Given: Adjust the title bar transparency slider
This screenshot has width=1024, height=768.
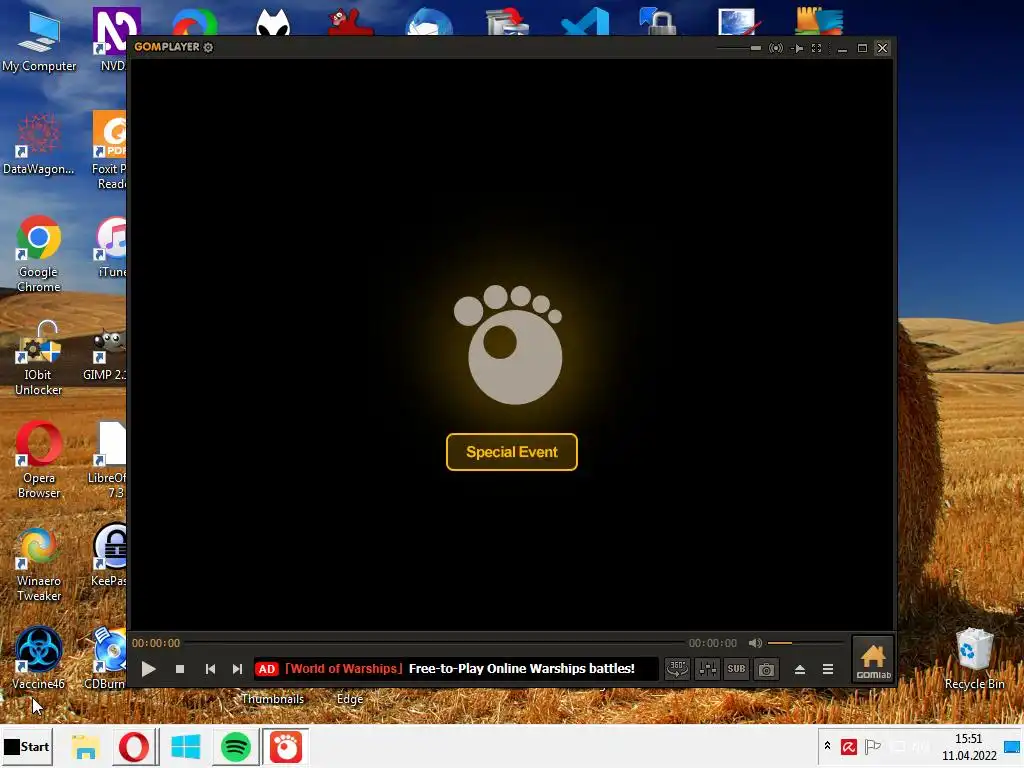Looking at the screenshot, I should pos(739,48).
